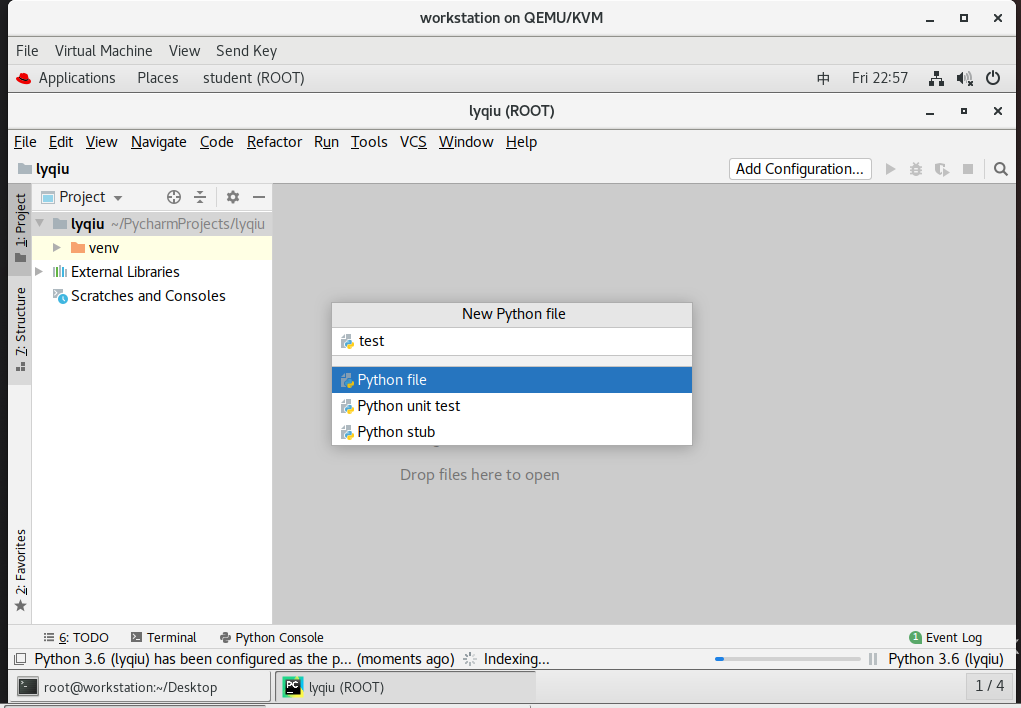Click tool windows toggle icon in status bar

20,659
